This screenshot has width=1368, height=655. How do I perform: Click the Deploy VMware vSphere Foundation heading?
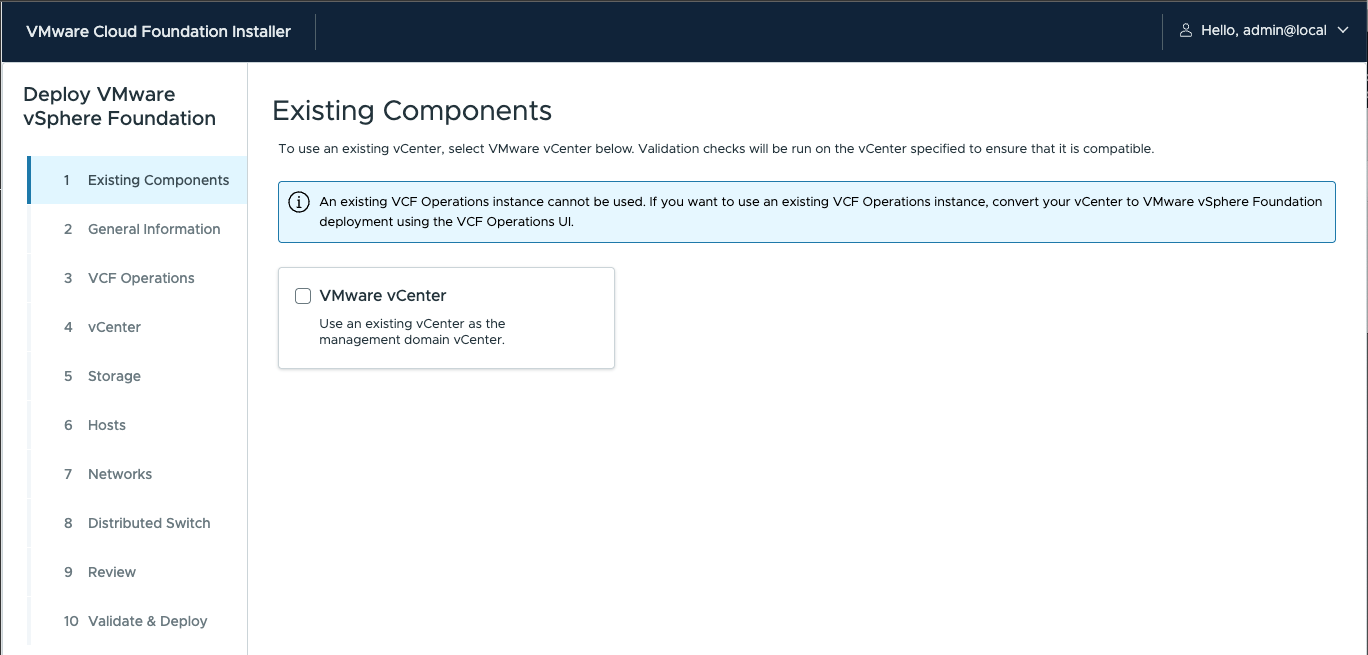click(119, 106)
